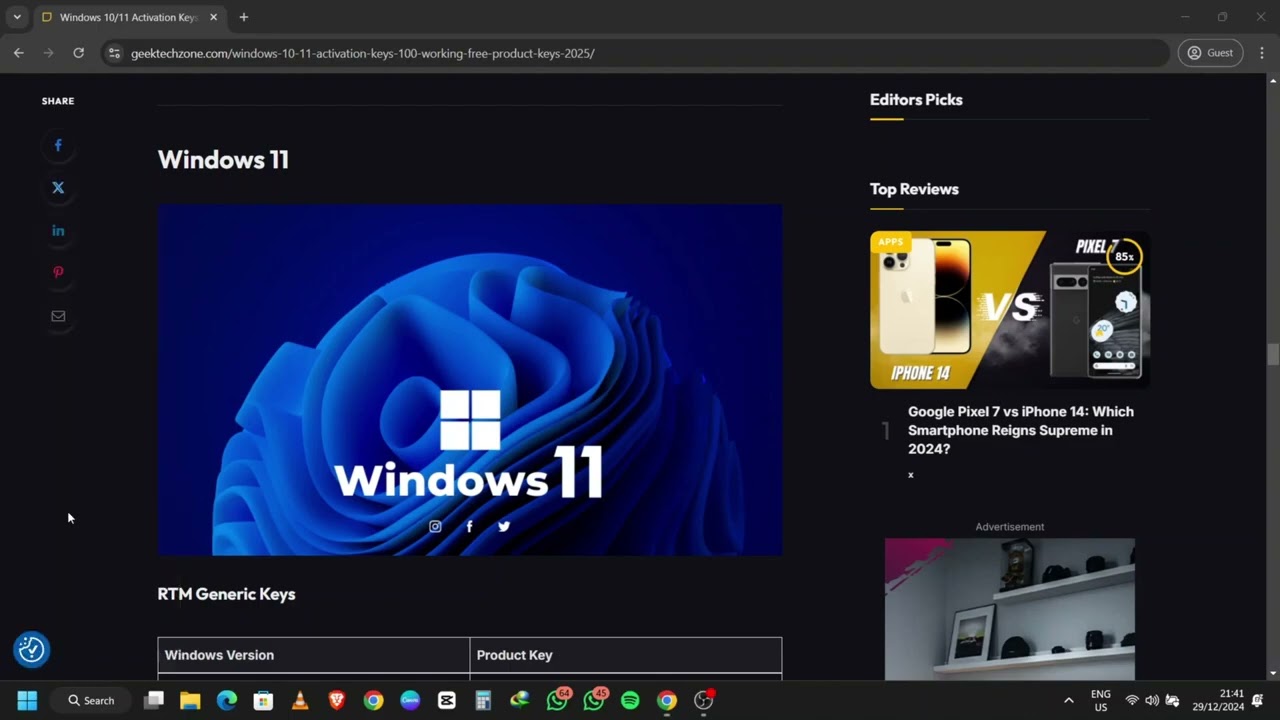Viewport: 1280px width, 720px height.
Task: Open the Guest profile menu
Action: click(1210, 53)
